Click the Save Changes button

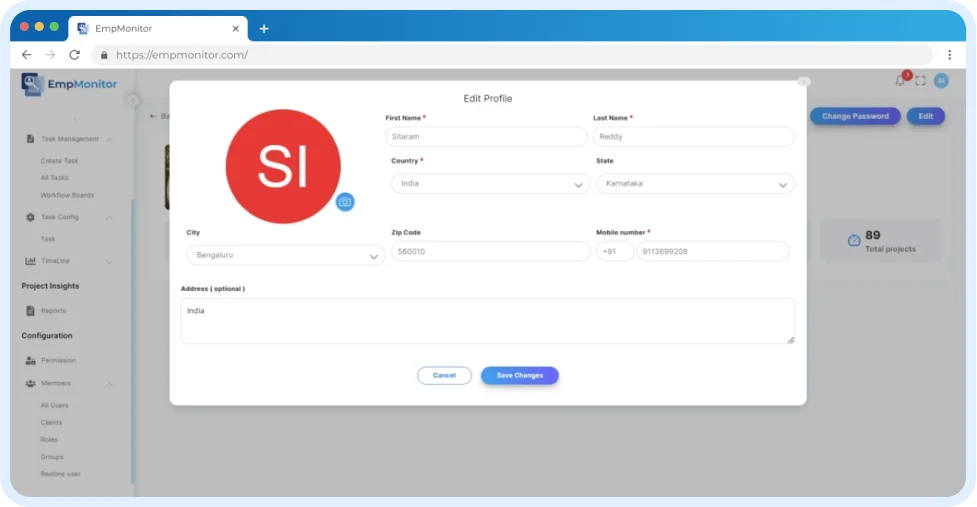point(519,375)
